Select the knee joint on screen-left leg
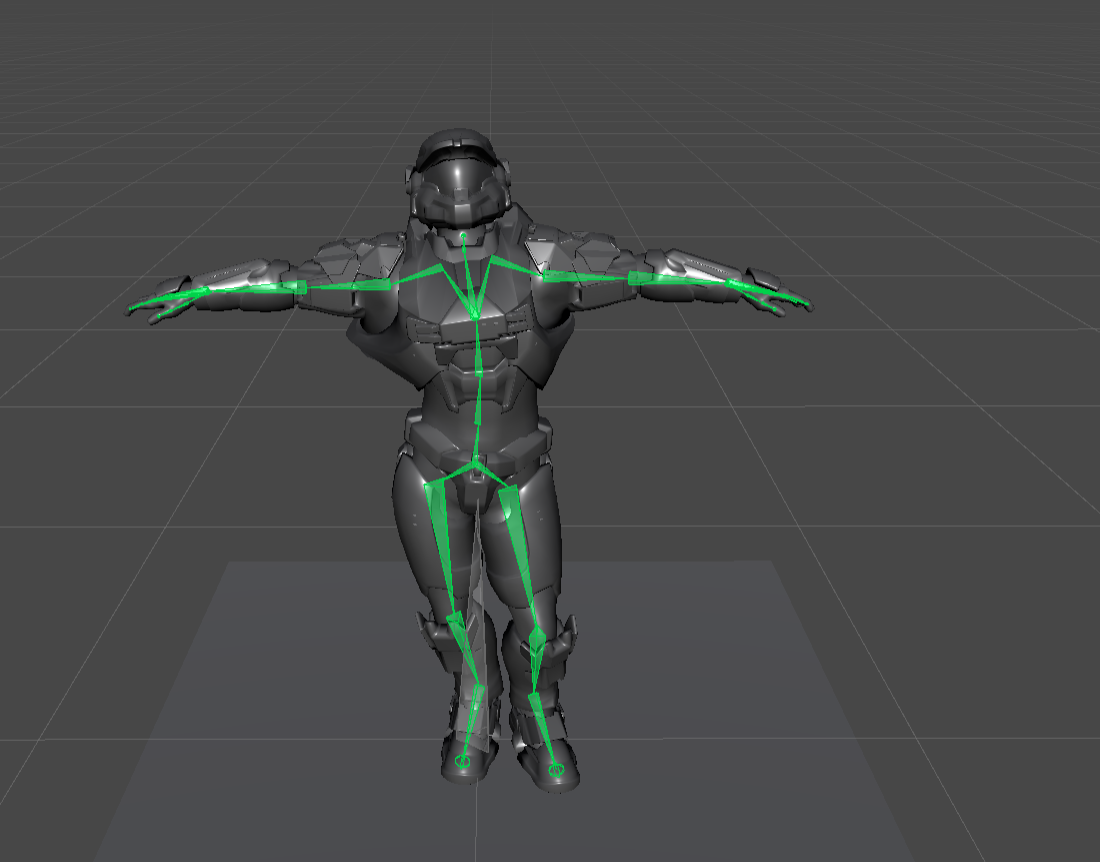This screenshot has height=862, width=1100. (x=455, y=620)
